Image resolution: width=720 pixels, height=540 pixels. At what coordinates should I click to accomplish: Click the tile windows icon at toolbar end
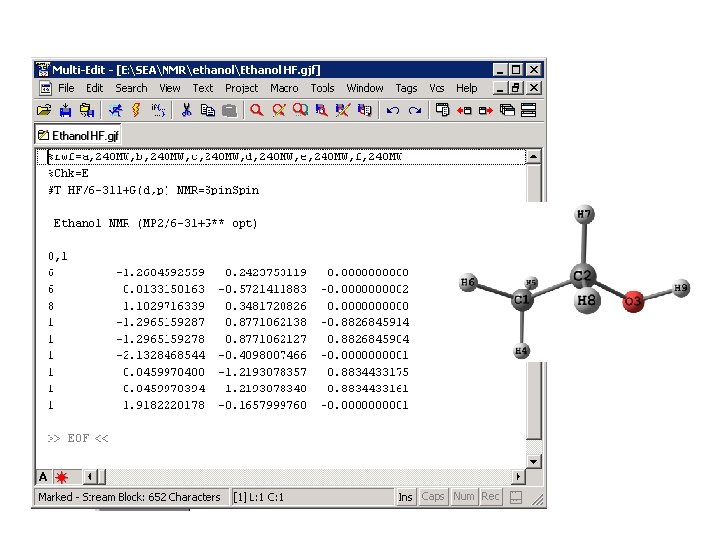(530, 110)
